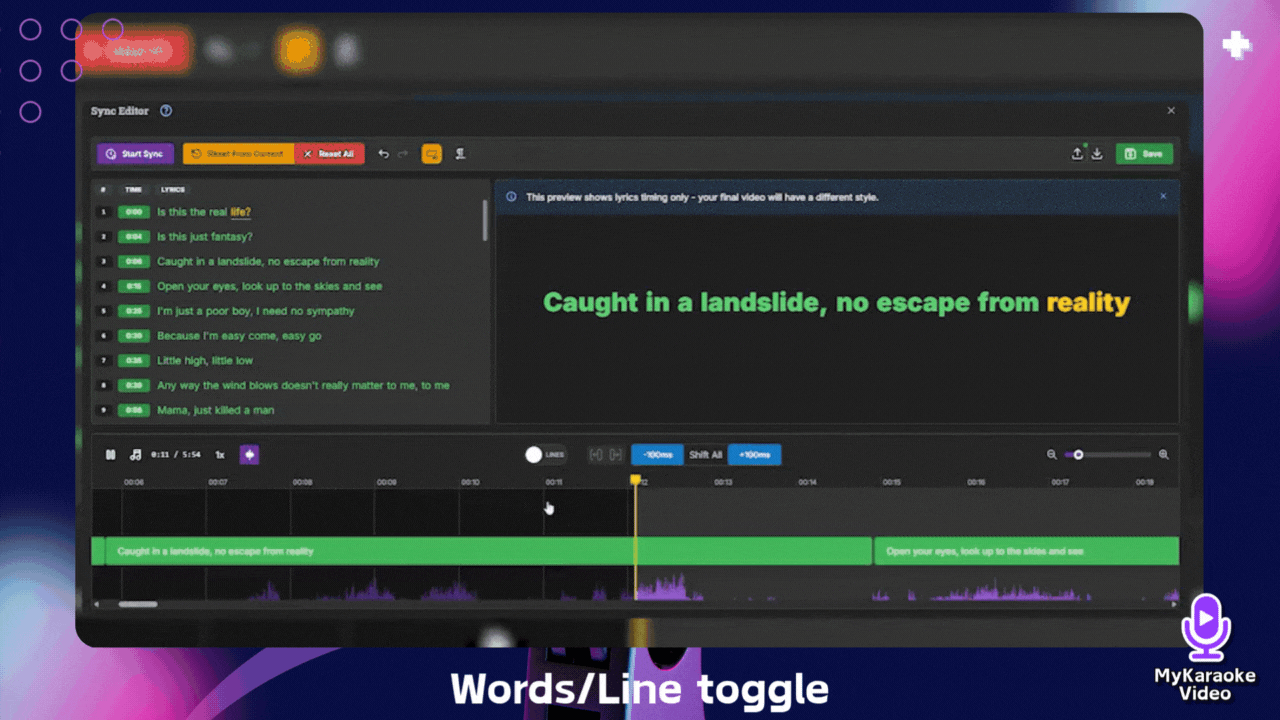Select lyric line 'Is this just fantasy?'
The height and width of the screenshot is (720, 1280).
point(205,237)
